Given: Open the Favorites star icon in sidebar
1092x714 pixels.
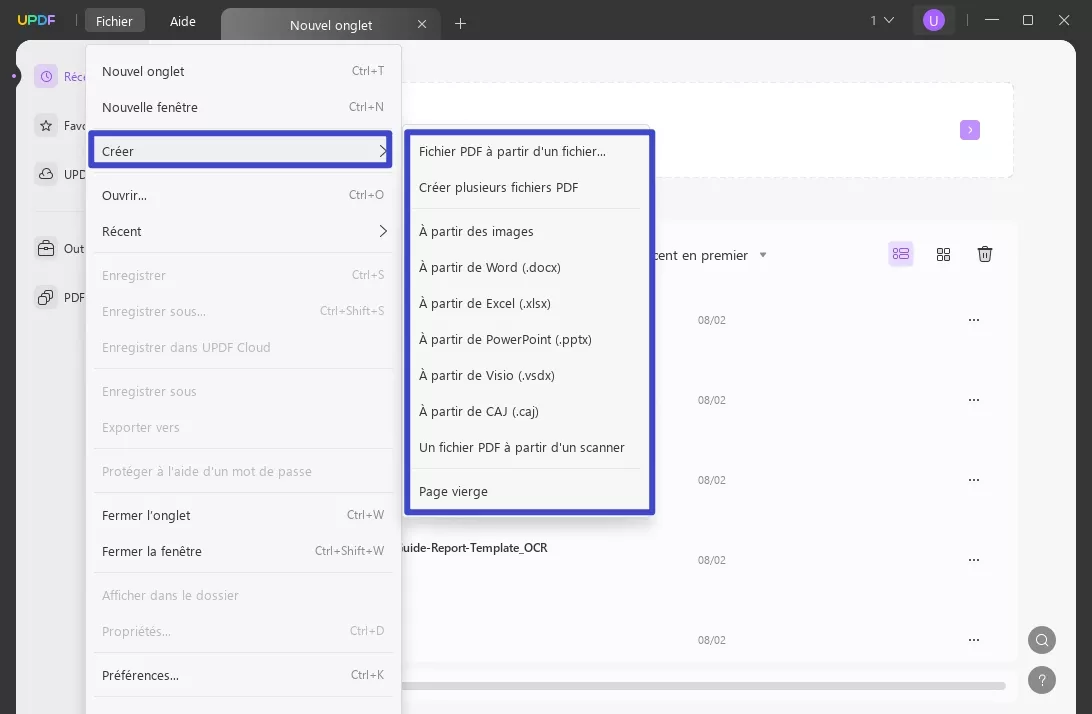Looking at the screenshot, I should pos(46,125).
